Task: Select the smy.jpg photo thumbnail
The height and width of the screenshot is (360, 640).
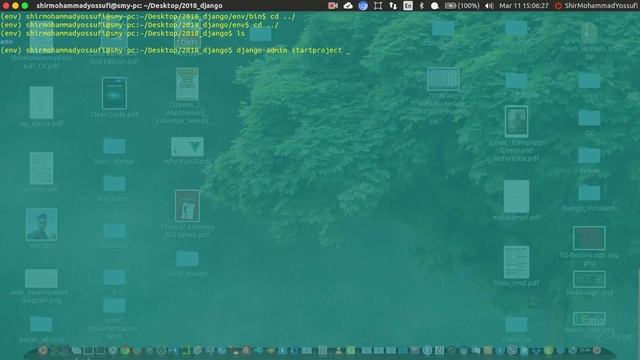Action: (x=41, y=228)
